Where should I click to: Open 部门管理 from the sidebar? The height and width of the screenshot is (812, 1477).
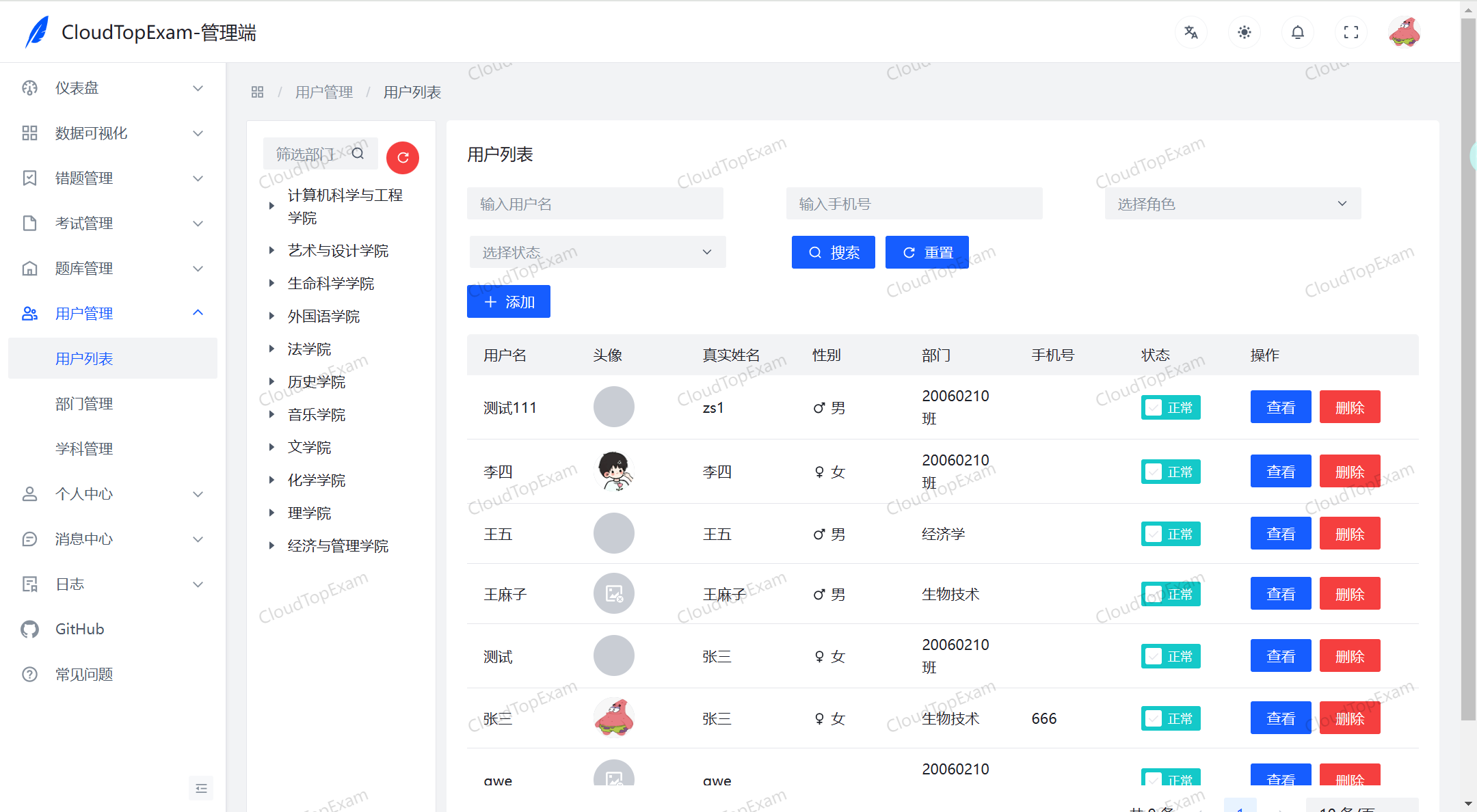[x=84, y=403]
